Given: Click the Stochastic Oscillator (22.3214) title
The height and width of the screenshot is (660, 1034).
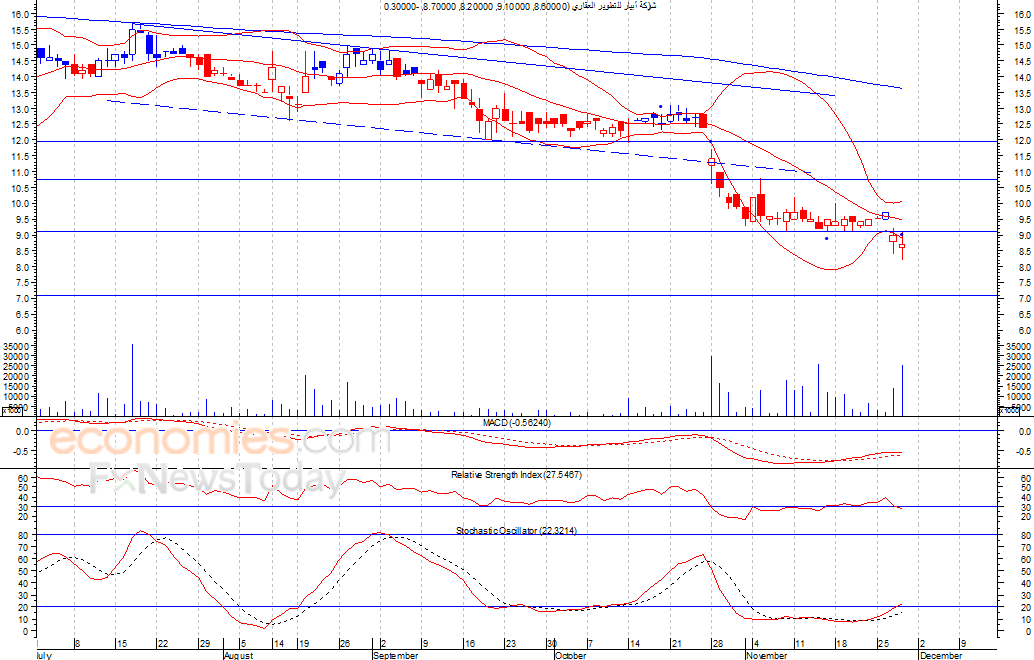Looking at the screenshot, I should tap(516, 530).
